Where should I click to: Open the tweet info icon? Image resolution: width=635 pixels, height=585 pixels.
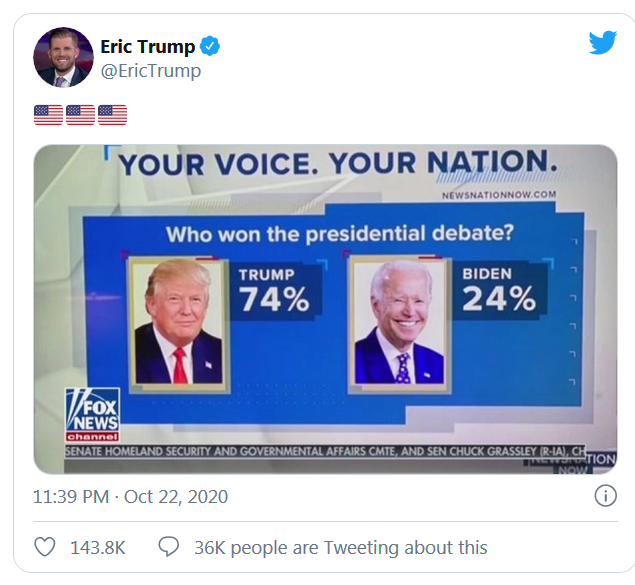[x=605, y=495]
